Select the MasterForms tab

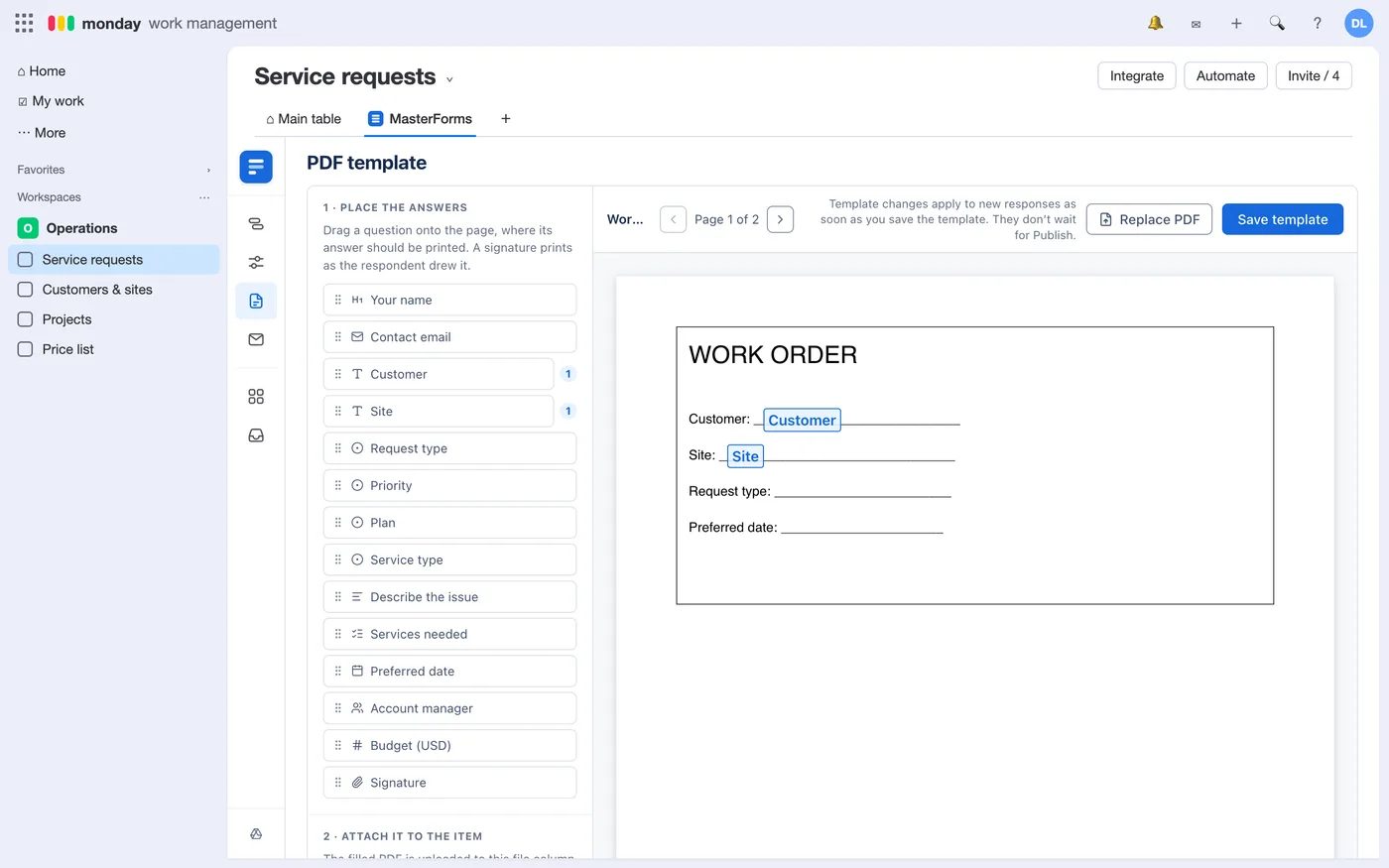pyautogui.click(x=420, y=119)
